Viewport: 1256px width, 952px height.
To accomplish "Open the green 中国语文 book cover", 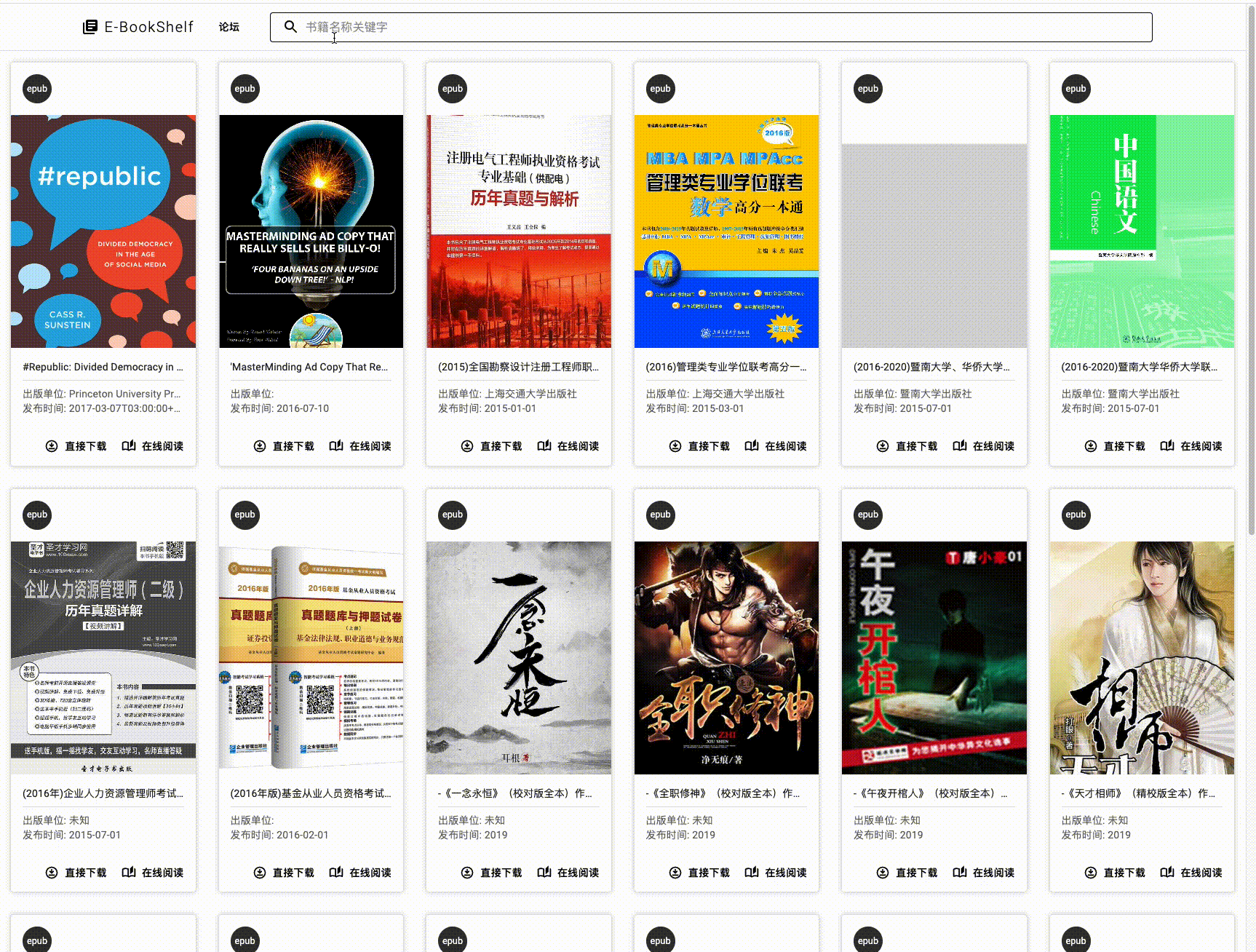I will coord(1142,231).
